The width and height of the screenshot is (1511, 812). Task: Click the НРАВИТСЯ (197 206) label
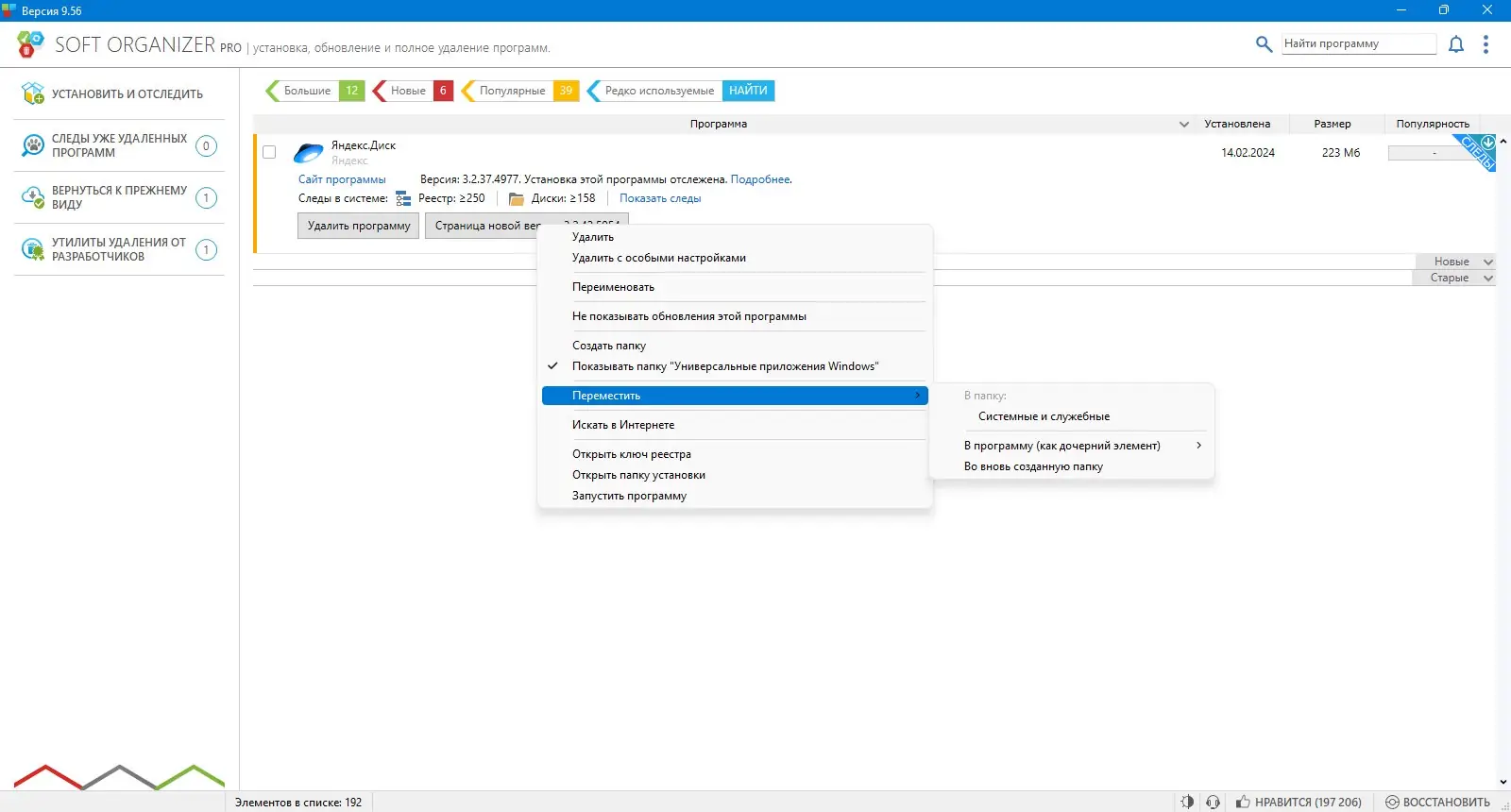click(x=1308, y=803)
